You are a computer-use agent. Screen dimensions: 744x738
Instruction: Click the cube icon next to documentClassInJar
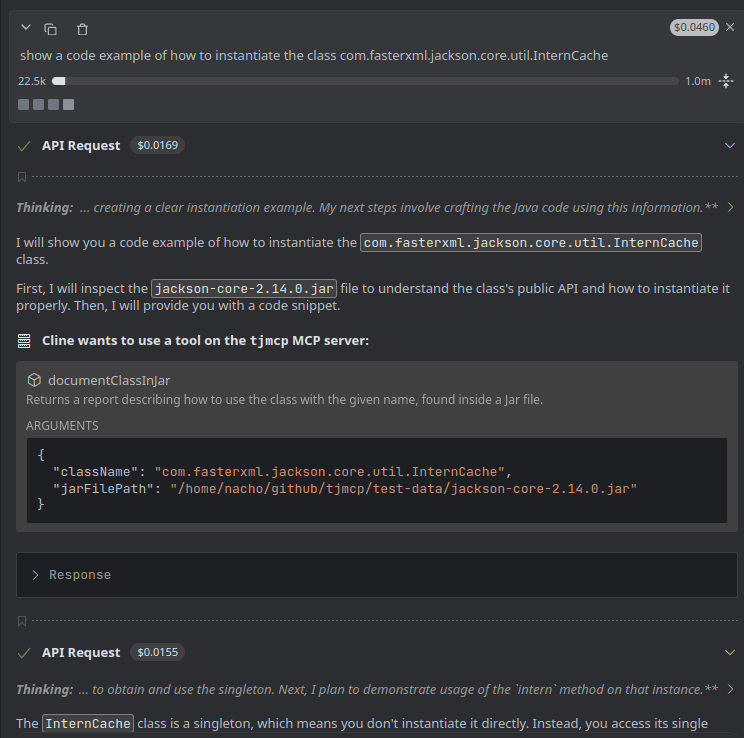[34, 380]
